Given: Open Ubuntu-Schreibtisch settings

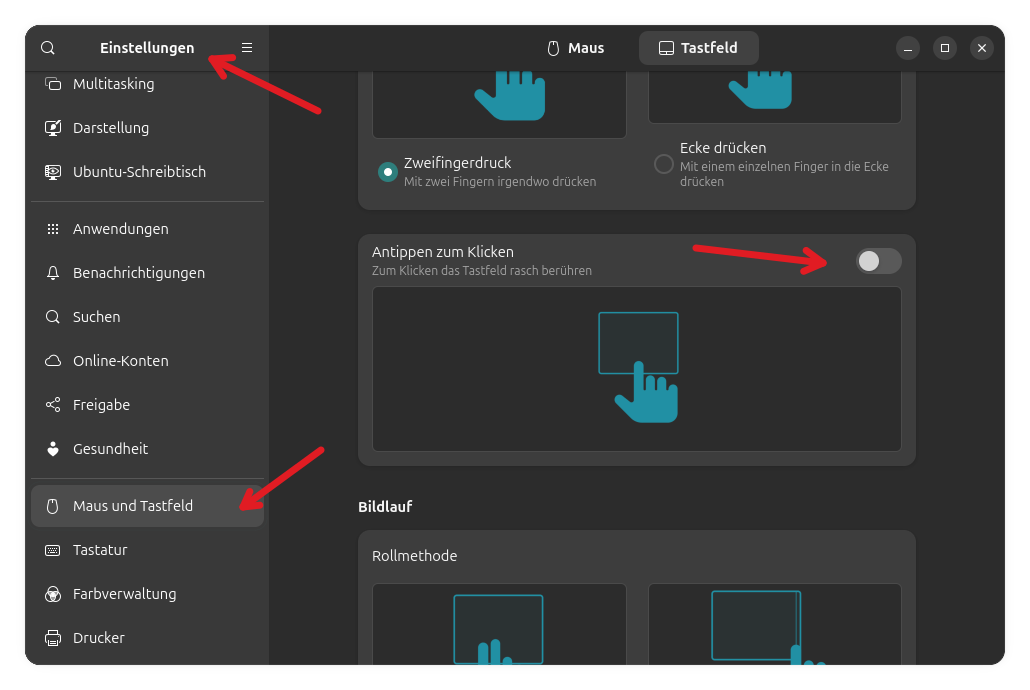Looking at the screenshot, I should coord(147,172).
